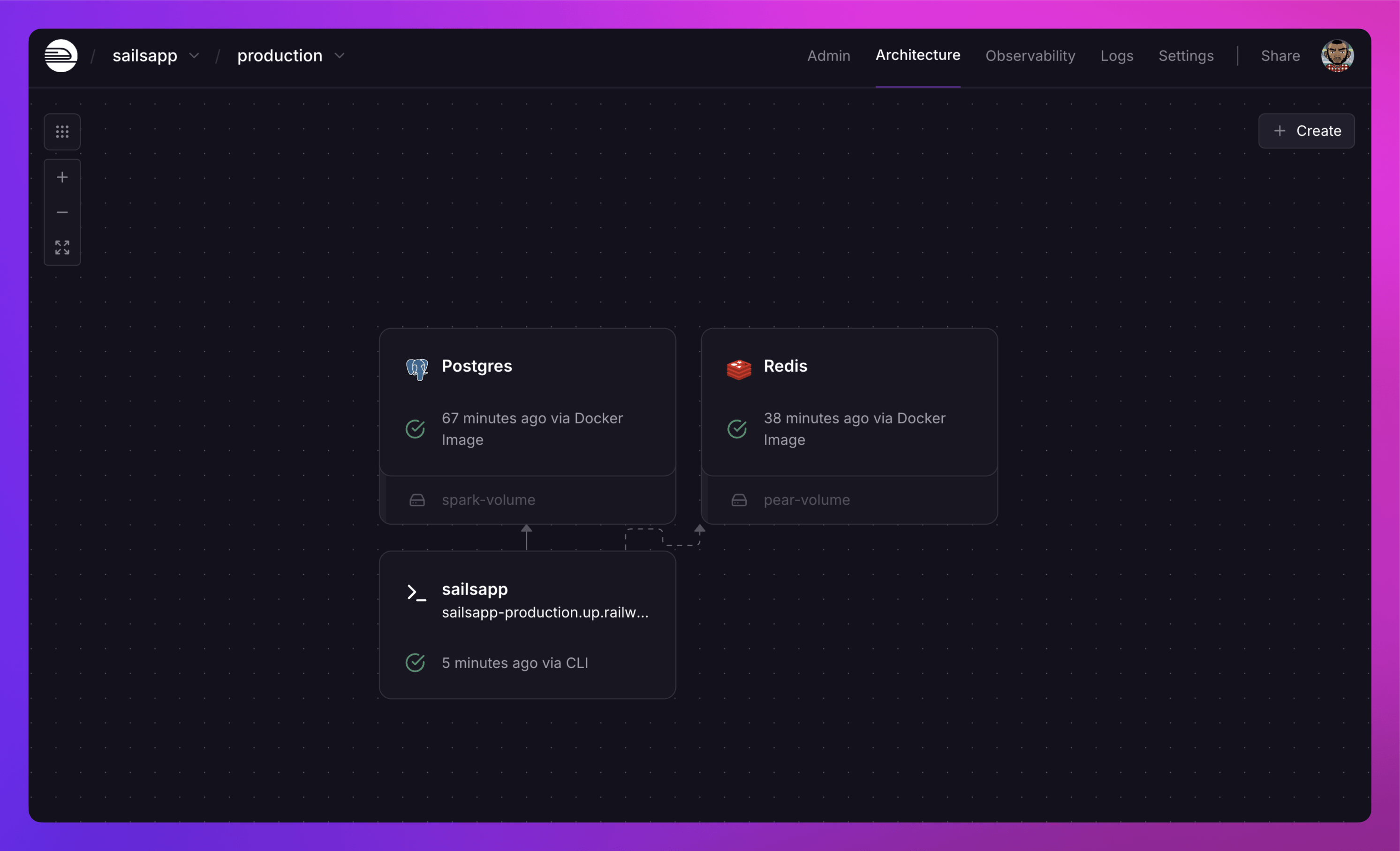Screen dimensions: 1400x851
Task: Click the pear-volume disk icon
Action: pyautogui.click(x=739, y=500)
